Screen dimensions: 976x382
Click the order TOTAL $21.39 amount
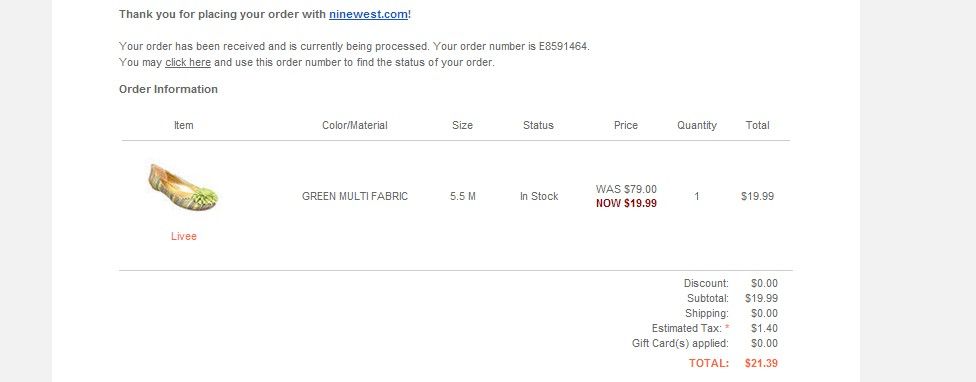coord(761,363)
